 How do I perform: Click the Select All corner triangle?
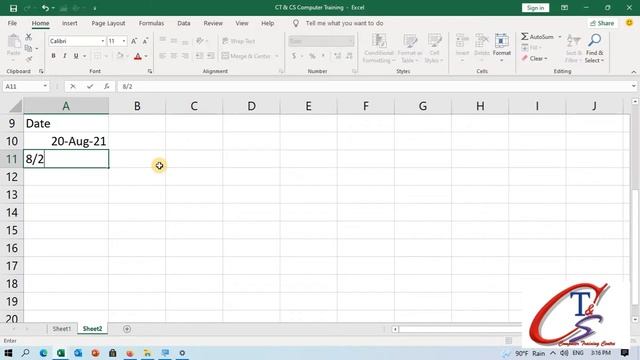click(15, 107)
